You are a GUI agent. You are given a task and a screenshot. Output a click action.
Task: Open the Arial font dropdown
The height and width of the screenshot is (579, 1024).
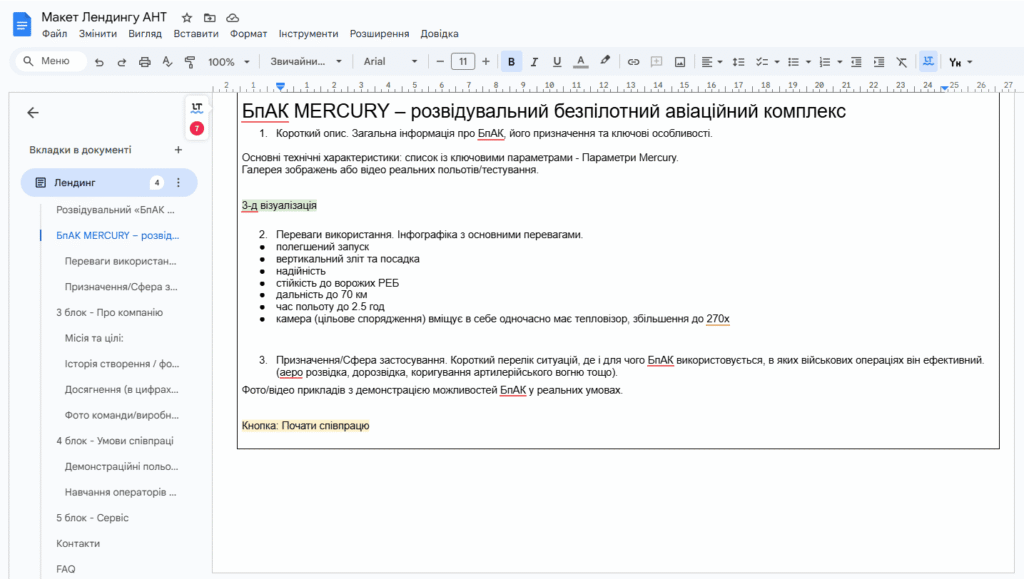(x=391, y=62)
